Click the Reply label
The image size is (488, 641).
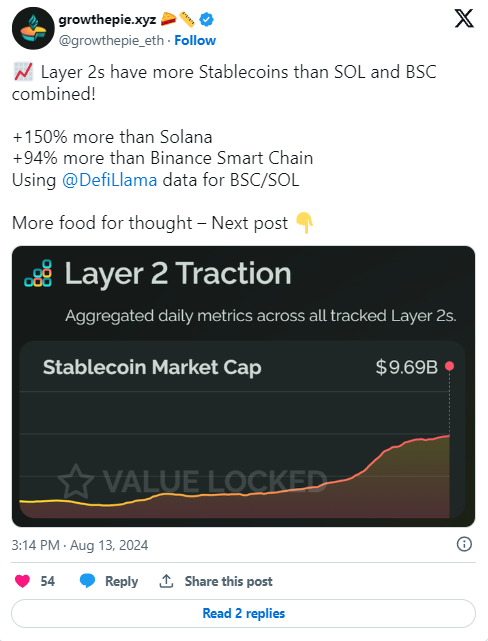121,581
